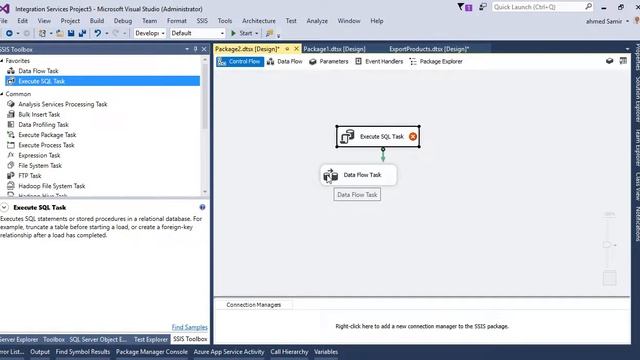640x360 pixels.
Task: Switch to the Package1.dtsx document tab
Action: pos(334,49)
